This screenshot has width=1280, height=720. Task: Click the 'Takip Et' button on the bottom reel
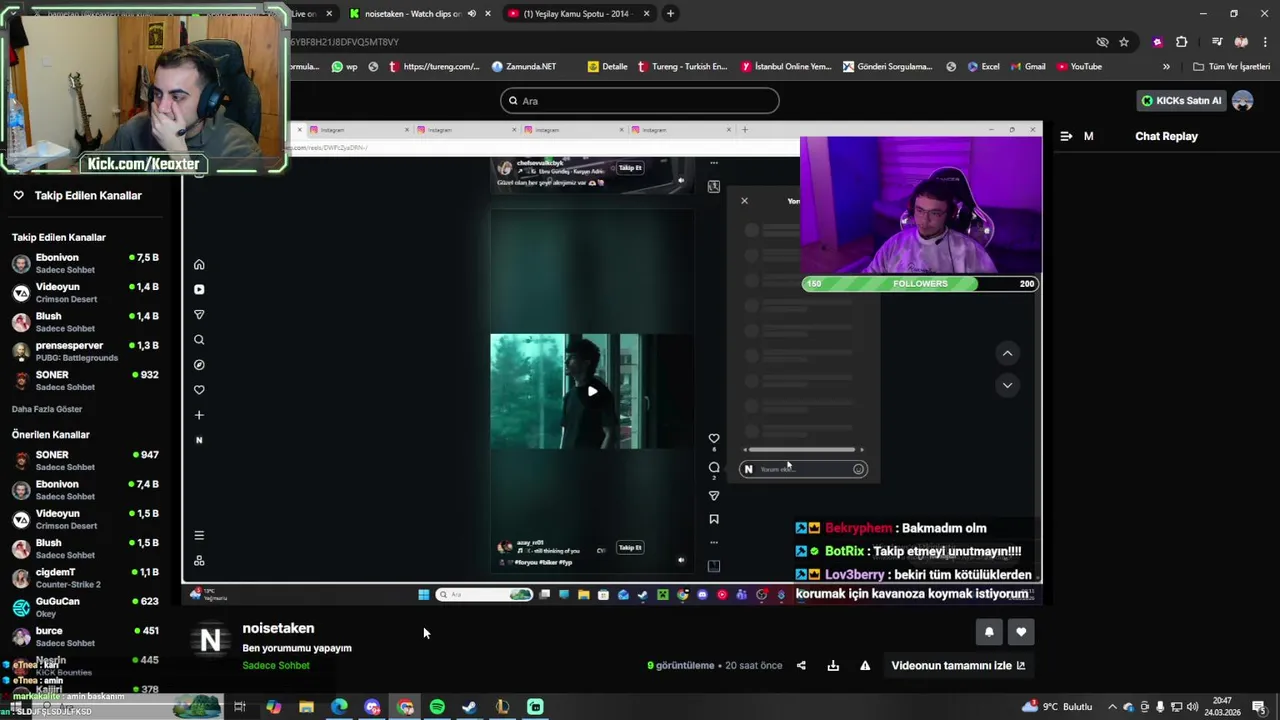click(630, 547)
